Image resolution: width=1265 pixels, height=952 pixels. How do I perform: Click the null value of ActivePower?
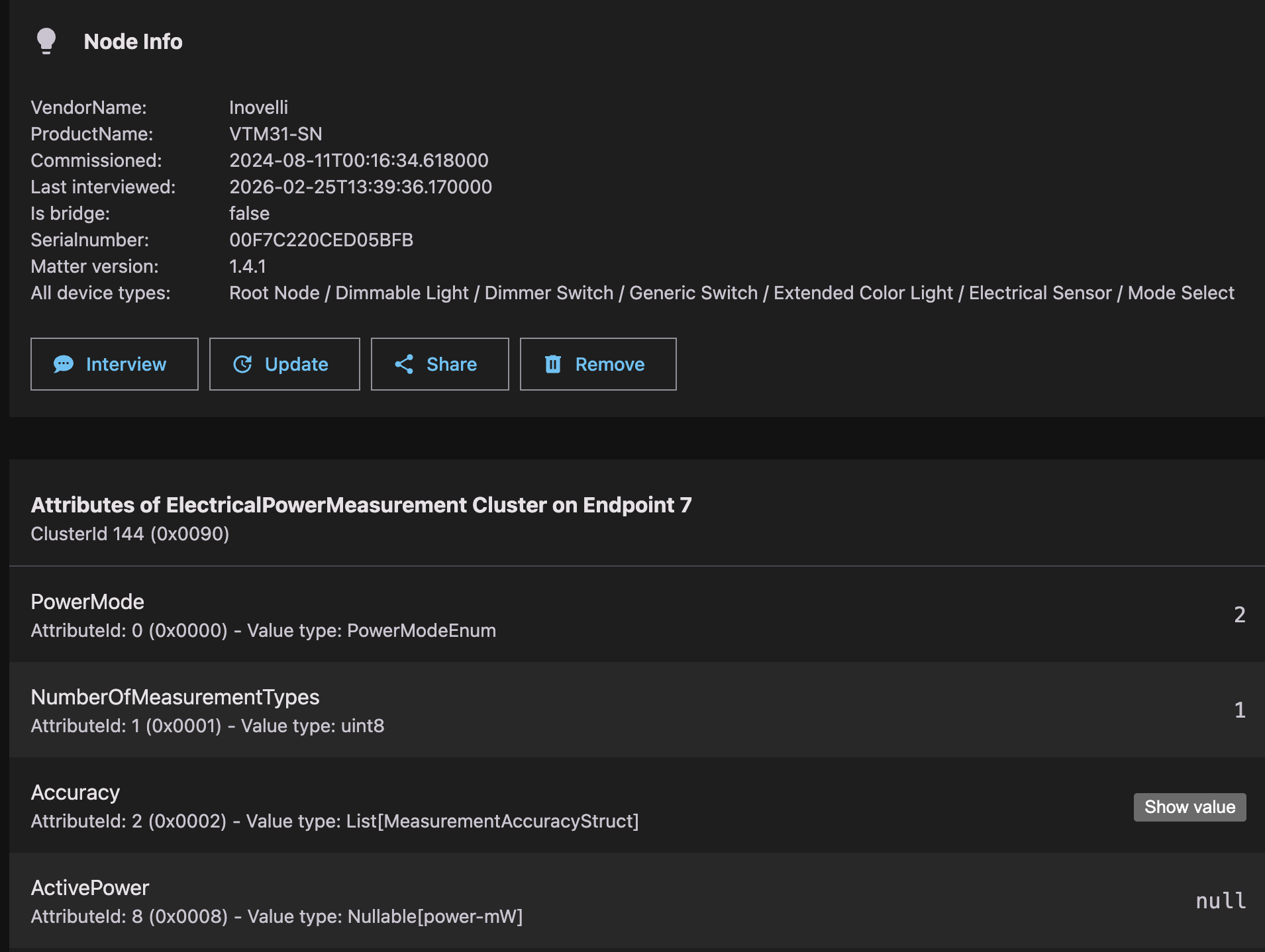coord(1220,901)
